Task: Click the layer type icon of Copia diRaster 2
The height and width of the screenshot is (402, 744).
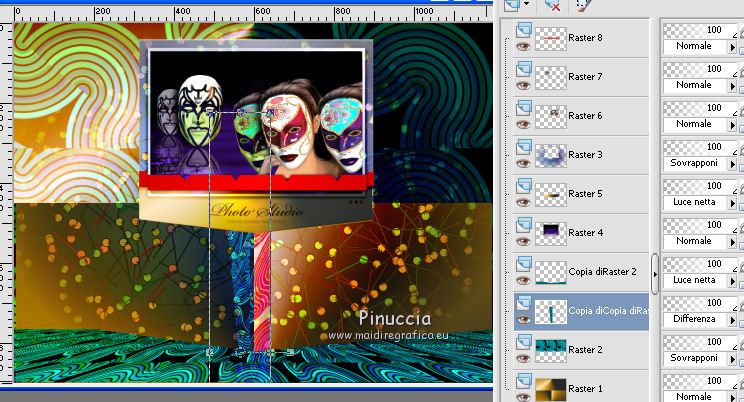Action: tap(523, 263)
